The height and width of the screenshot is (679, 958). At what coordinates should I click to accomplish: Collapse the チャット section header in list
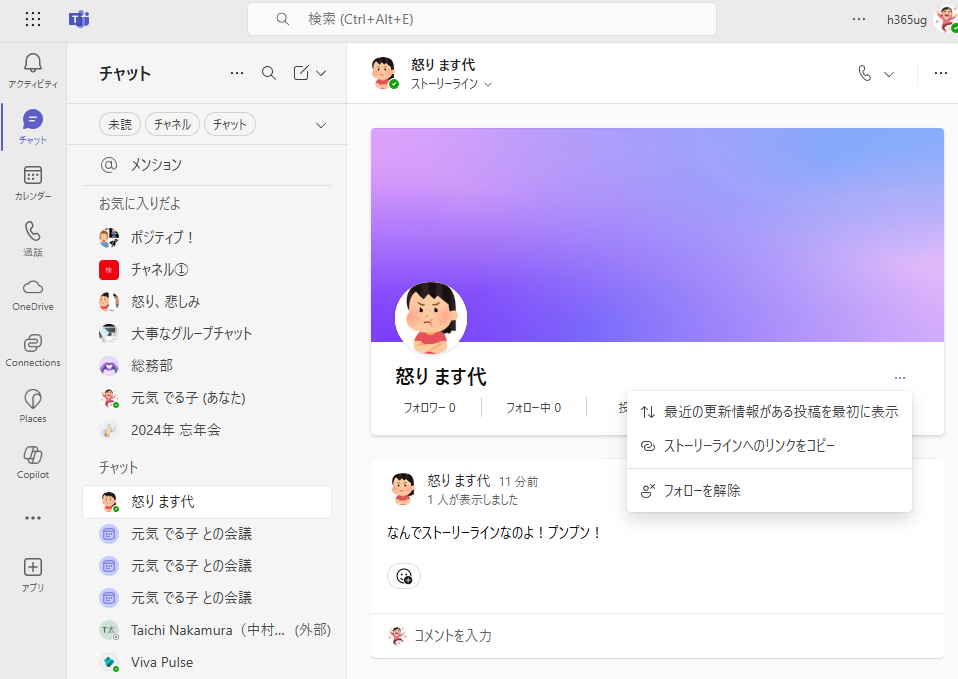pos(119,468)
